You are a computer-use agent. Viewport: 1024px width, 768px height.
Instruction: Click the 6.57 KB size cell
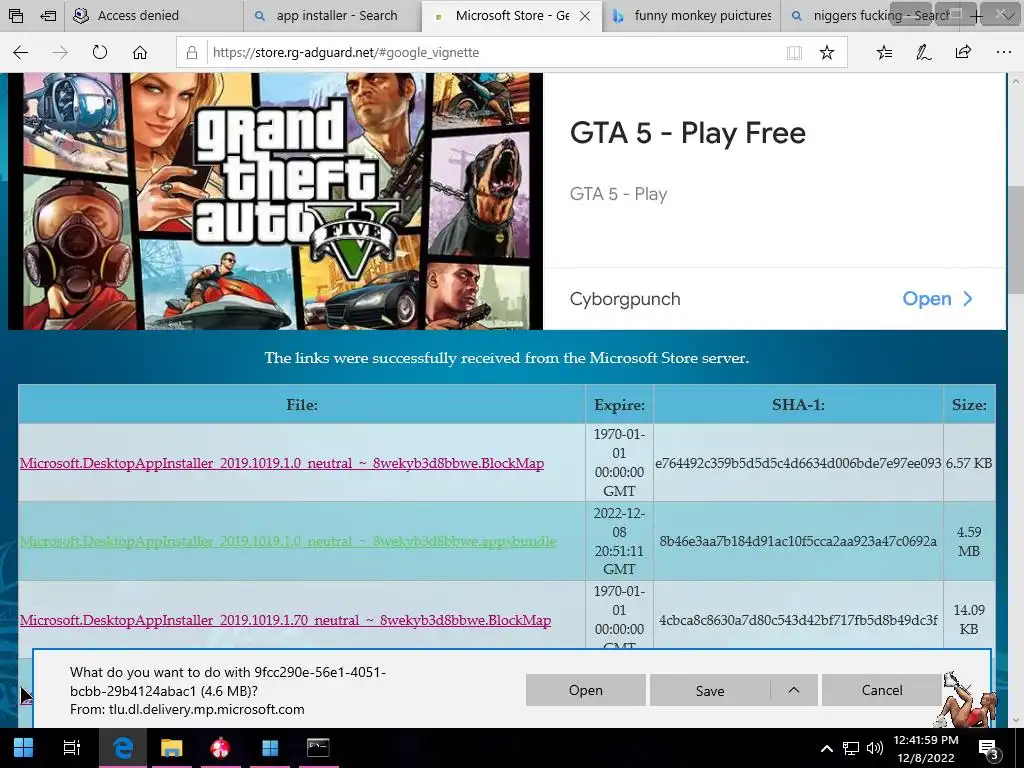point(969,463)
